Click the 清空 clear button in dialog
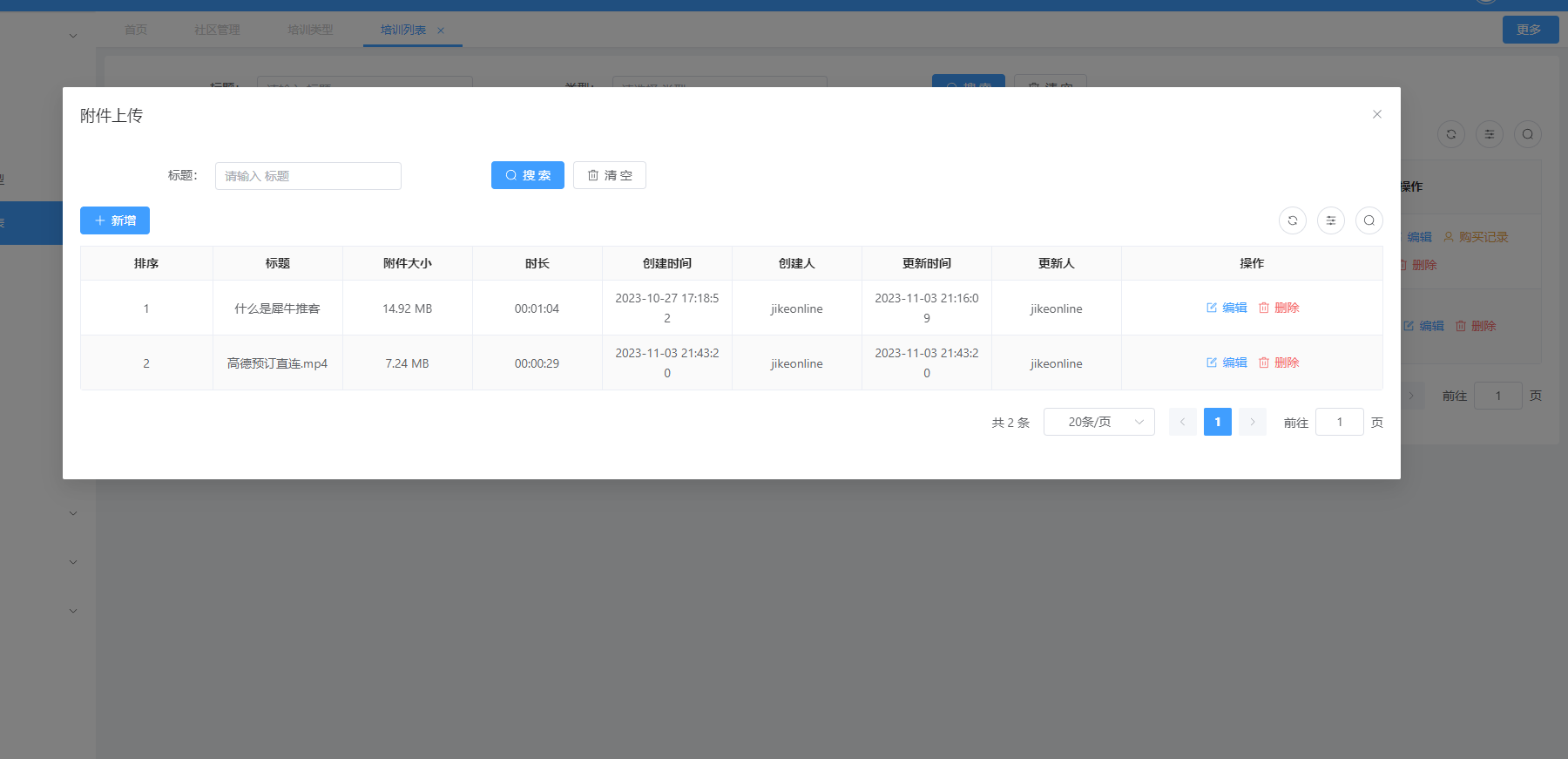 point(609,175)
